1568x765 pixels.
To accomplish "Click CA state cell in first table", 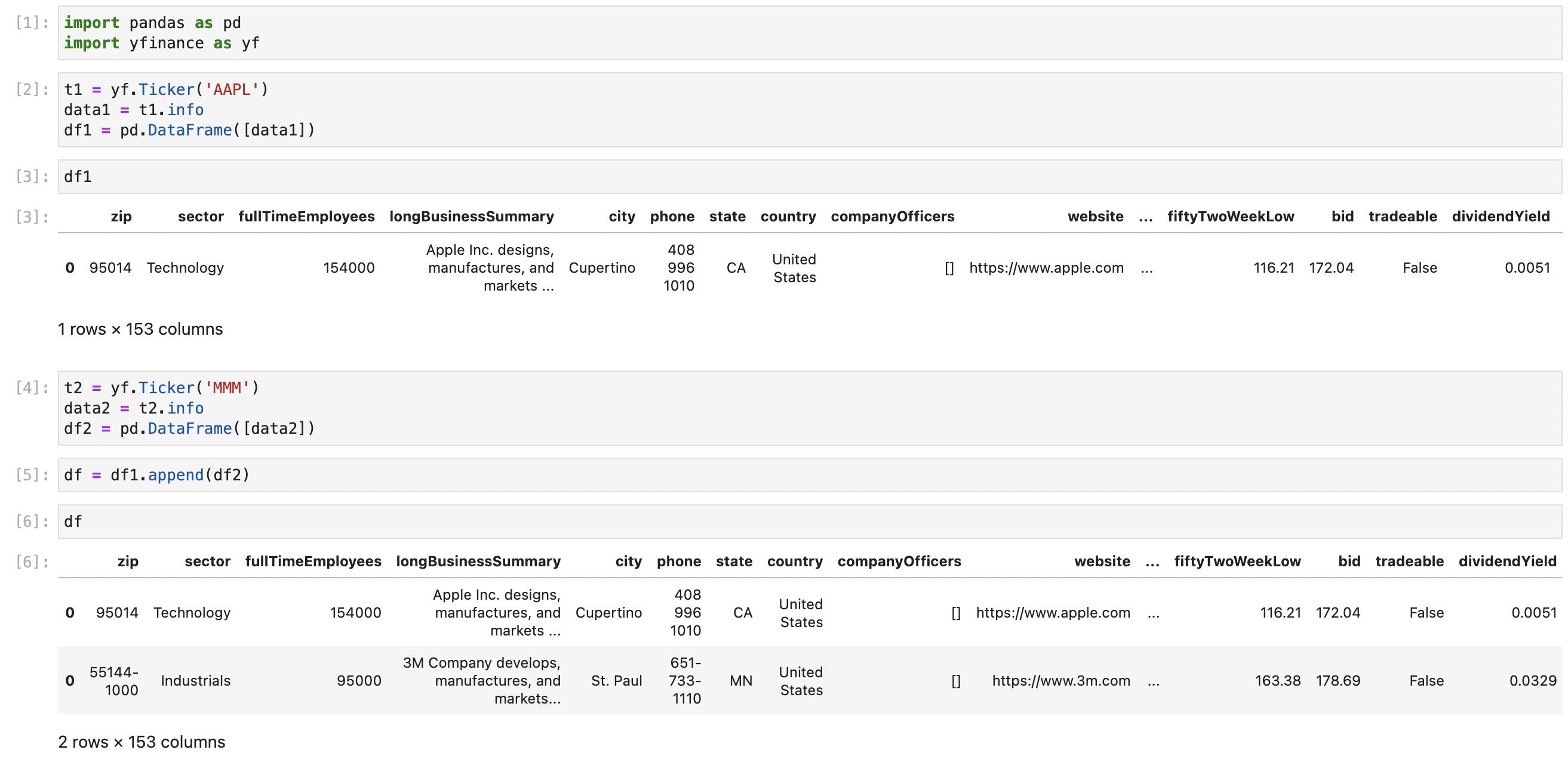I will [x=736, y=267].
